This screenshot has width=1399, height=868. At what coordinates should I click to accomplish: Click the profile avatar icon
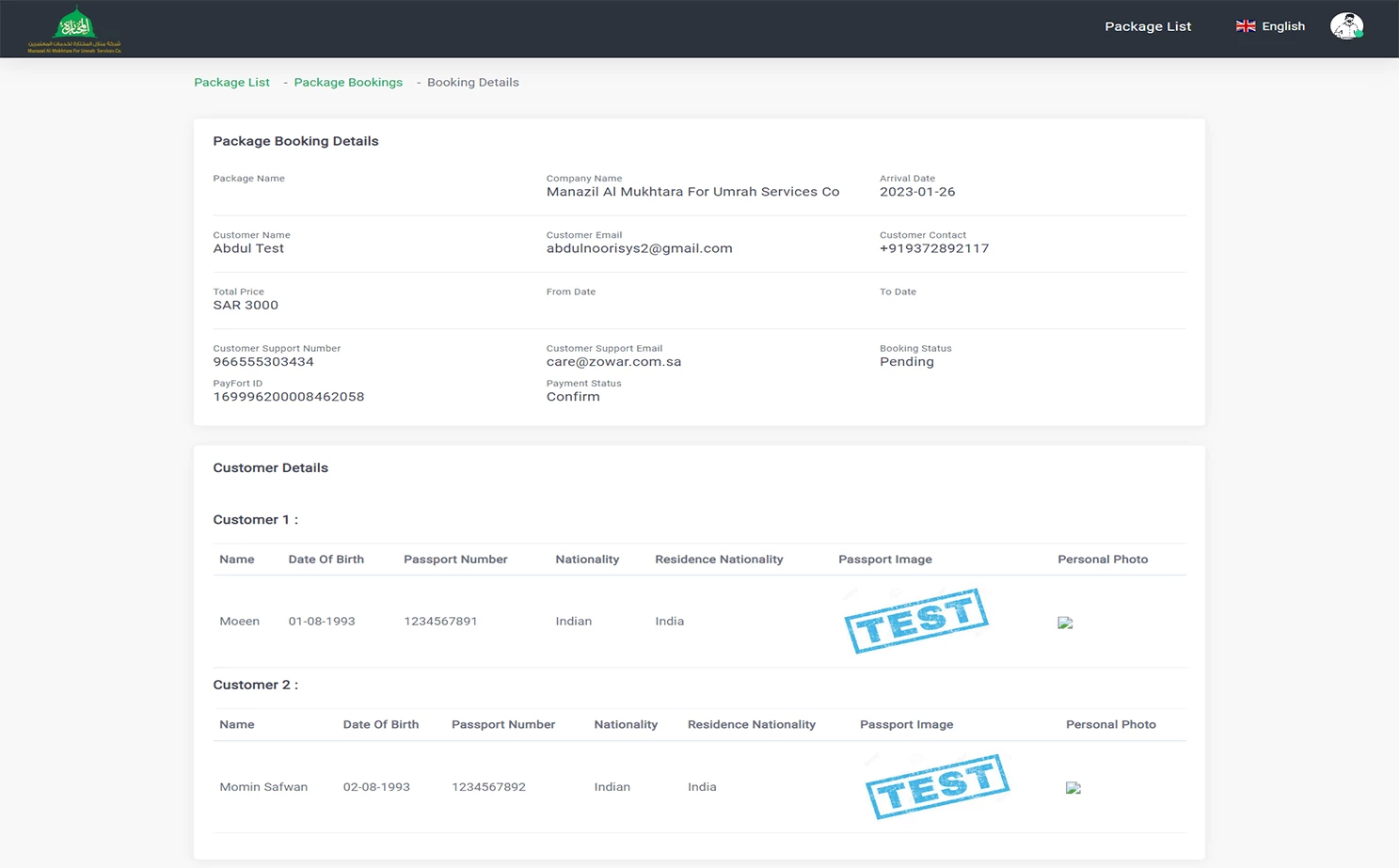pyautogui.click(x=1346, y=25)
